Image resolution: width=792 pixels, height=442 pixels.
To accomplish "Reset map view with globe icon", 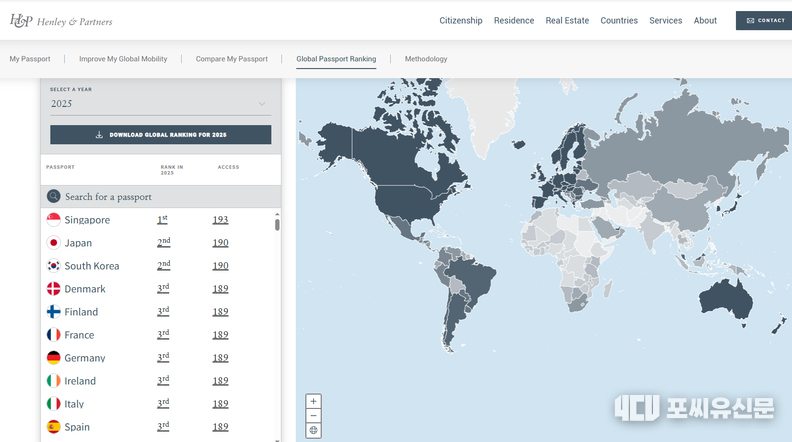I will 313,430.
